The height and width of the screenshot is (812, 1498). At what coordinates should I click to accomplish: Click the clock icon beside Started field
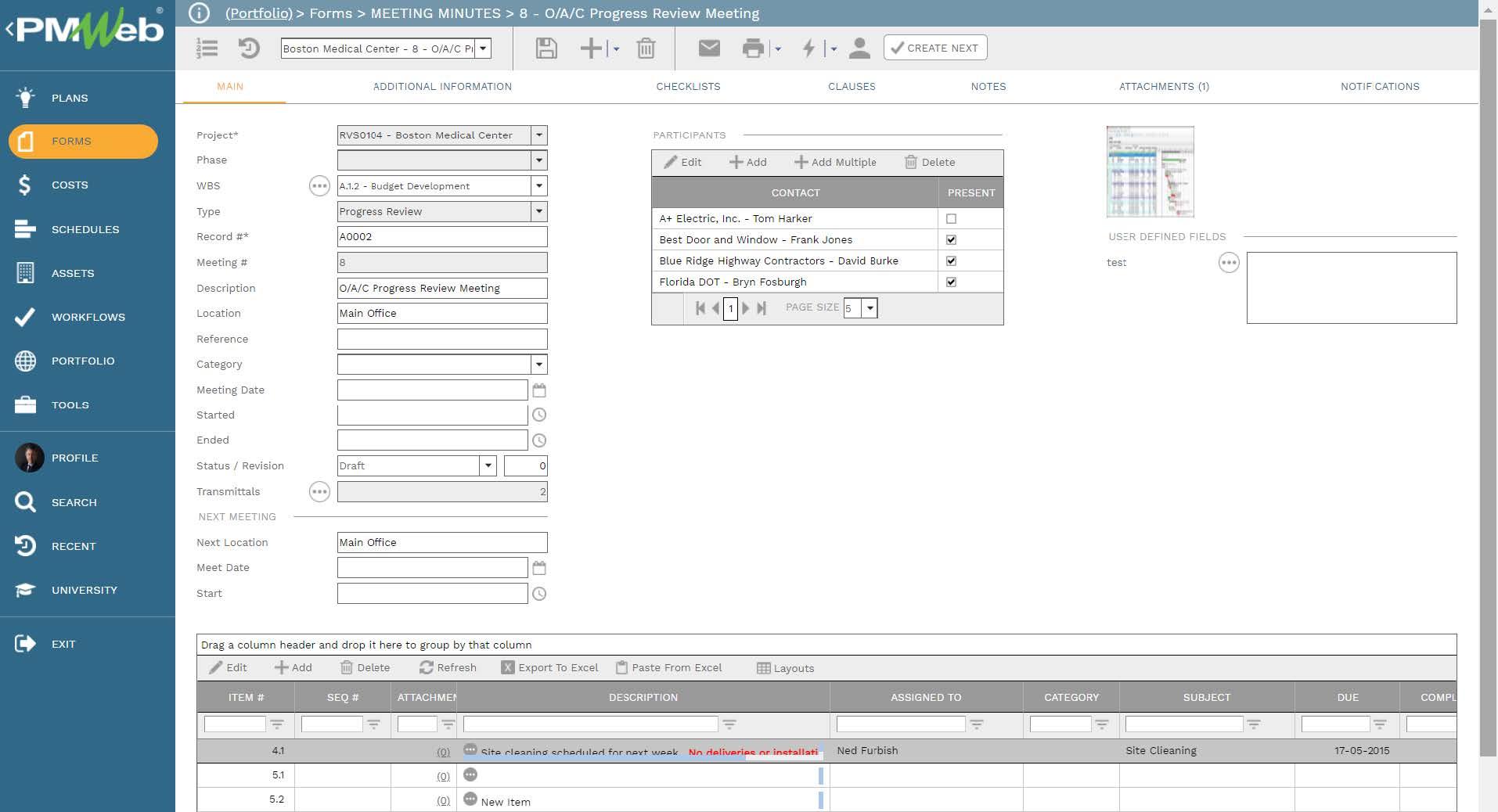(x=539, y=415)
